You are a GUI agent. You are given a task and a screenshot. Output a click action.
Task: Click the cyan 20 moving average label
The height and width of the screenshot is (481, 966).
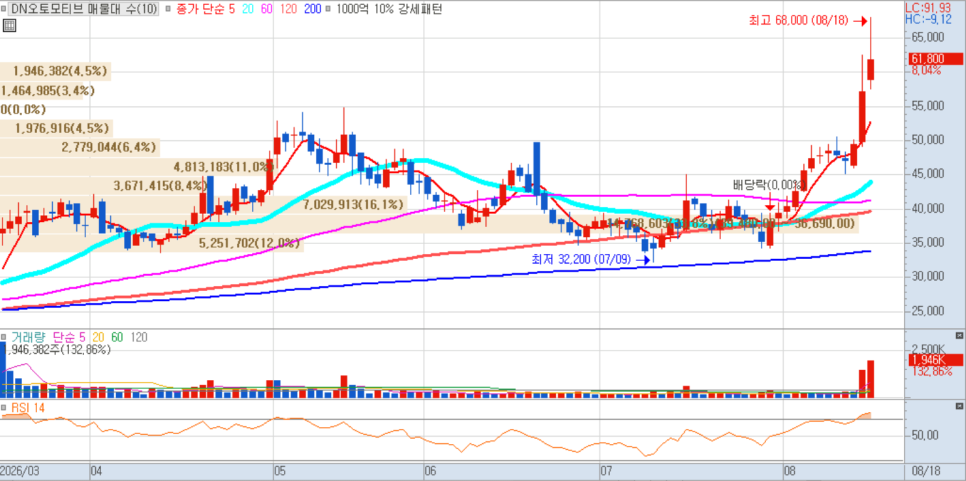click(246, 9)
